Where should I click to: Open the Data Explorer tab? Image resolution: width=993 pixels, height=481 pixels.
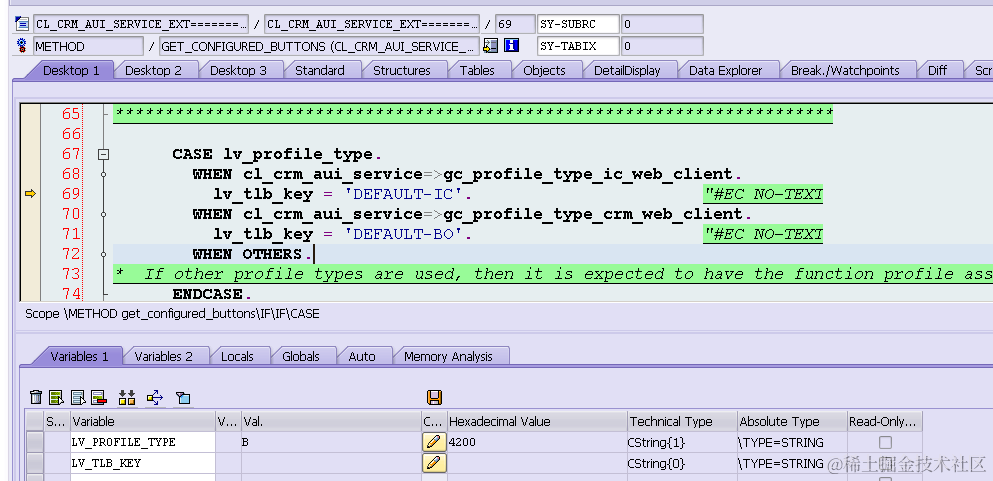click(726, 70)
